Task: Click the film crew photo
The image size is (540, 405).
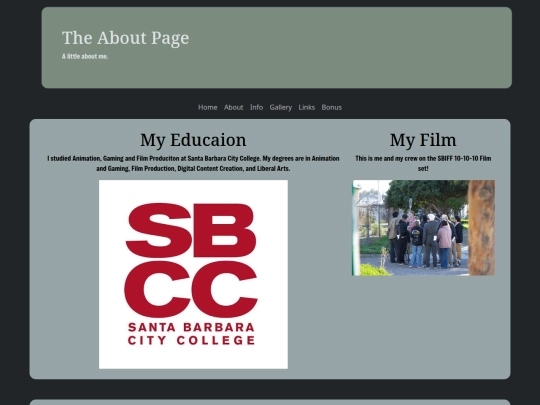Action: pyautogui.click(x=423, y=228)
